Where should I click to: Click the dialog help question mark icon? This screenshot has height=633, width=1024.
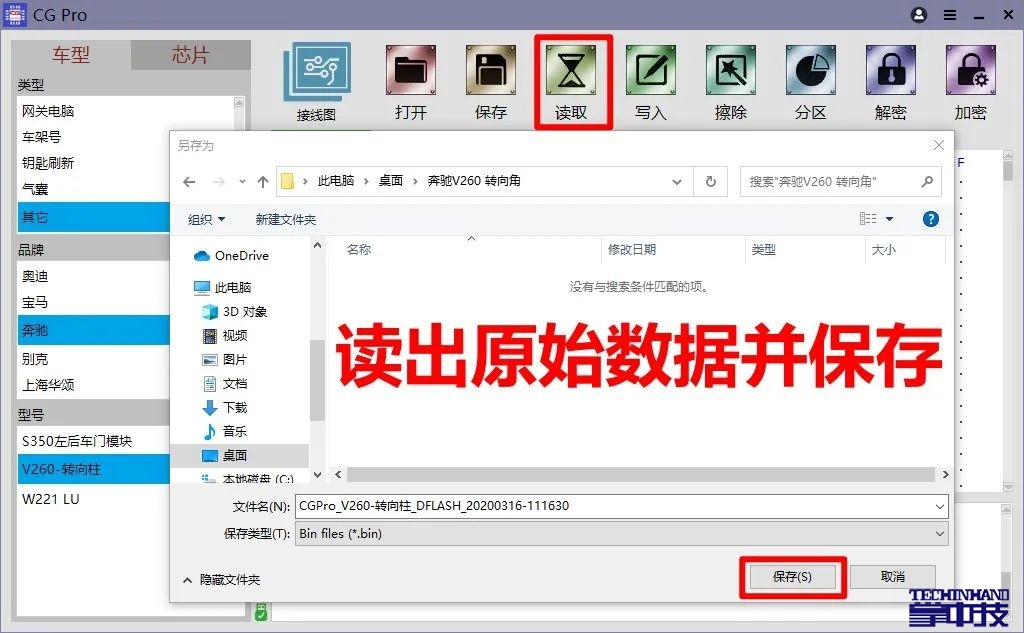[930, 219]
